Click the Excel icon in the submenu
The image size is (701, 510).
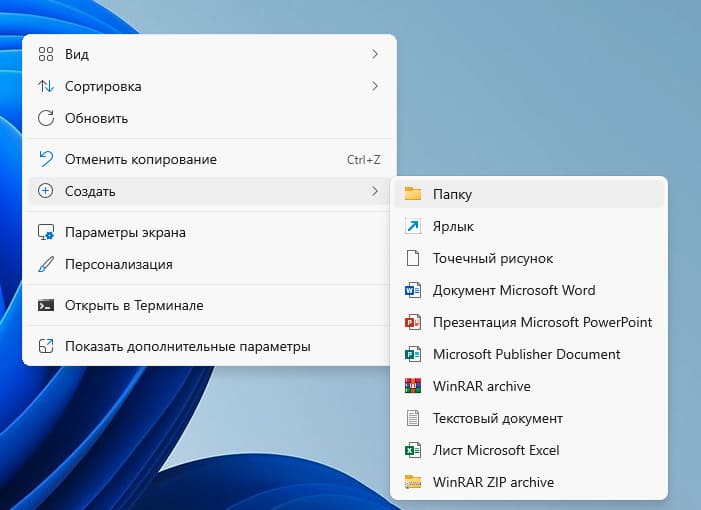pyautogui.click(x=413, y=450)
